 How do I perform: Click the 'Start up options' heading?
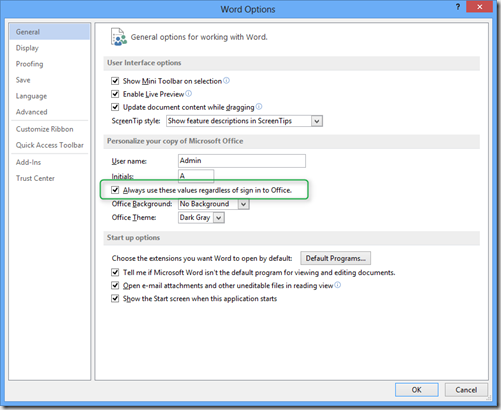(133, 238)
